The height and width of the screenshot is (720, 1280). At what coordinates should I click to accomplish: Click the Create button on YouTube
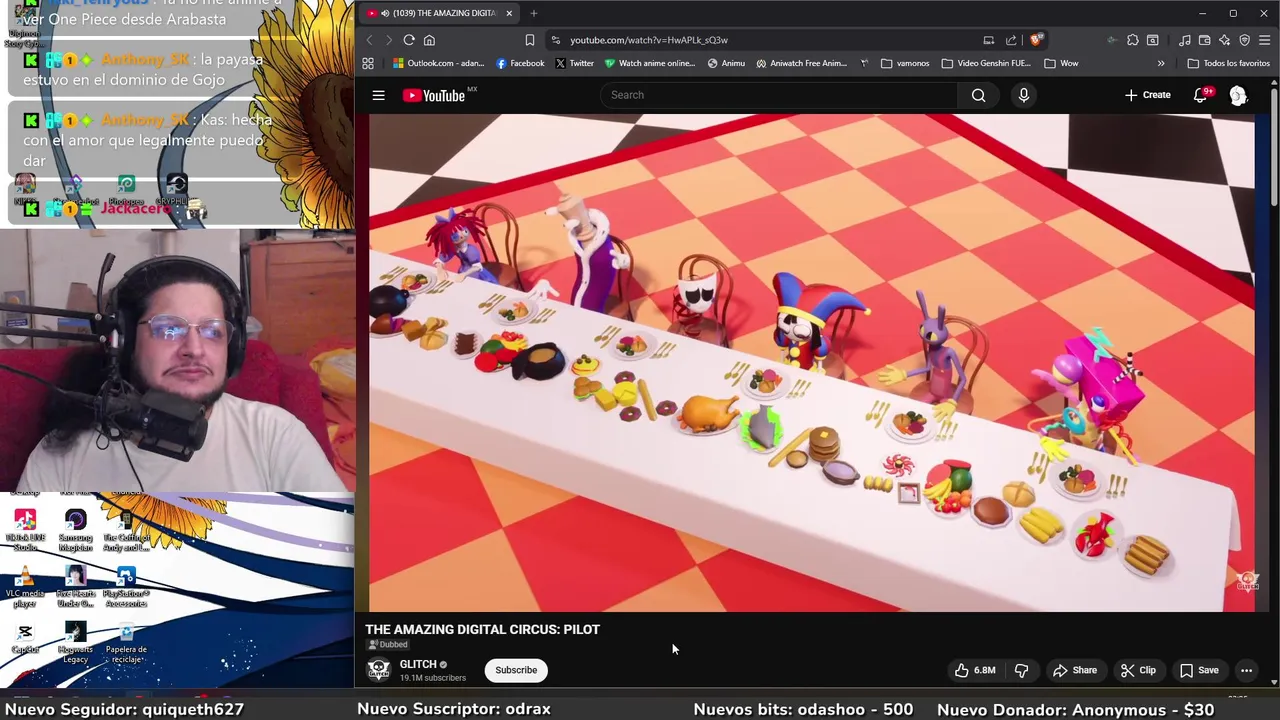[x=1147, y=95]
